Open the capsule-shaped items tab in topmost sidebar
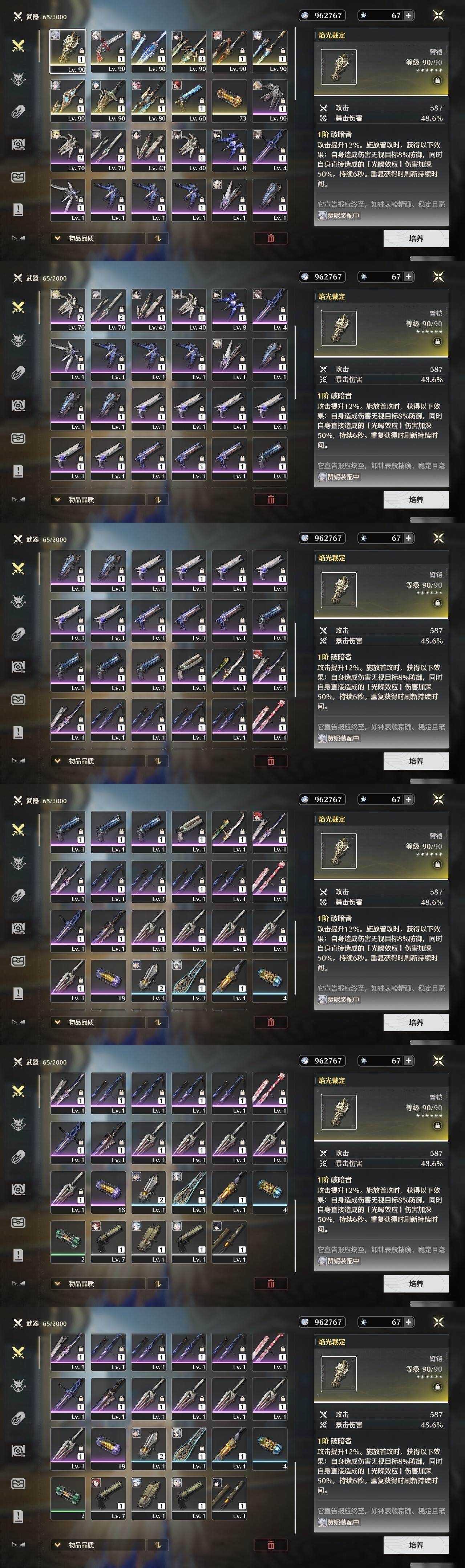Image resolution: width=465 pixels, height=1568 pixels. [x=18, y=111]
